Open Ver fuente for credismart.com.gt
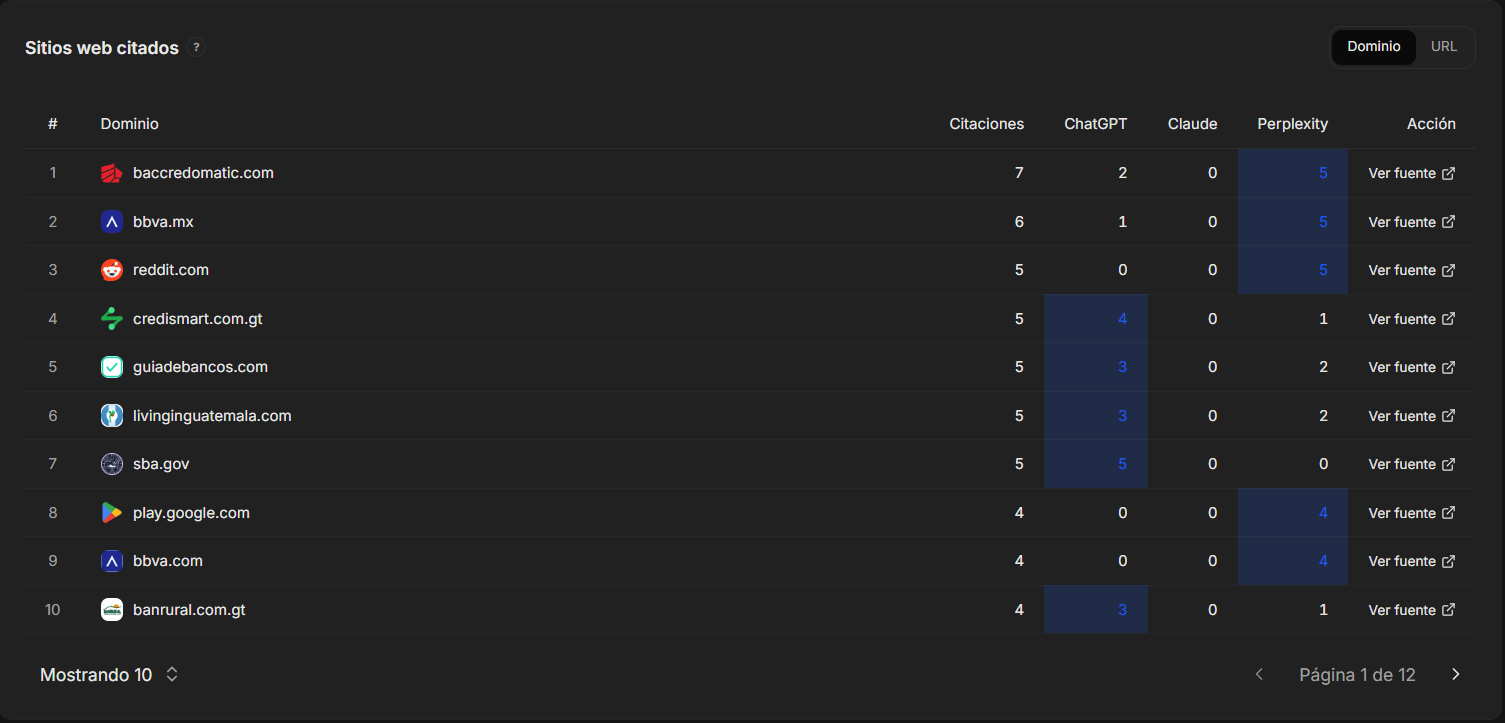Viewport: 1505px width, 723px height. (1412, 319)
